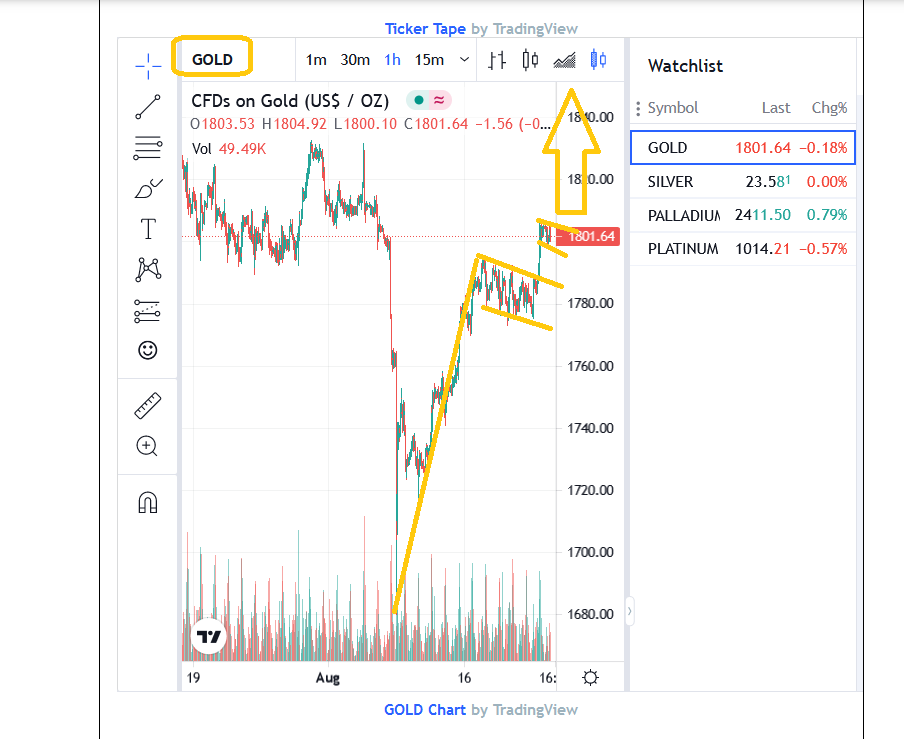
Task: Click the zoom in magnifier tool
Action: (148, 446)
